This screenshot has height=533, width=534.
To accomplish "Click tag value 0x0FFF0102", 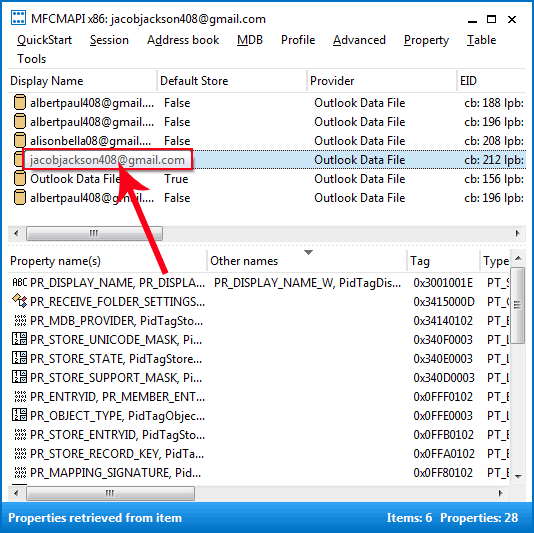I will pyautogui.click(x=443, y=397).
